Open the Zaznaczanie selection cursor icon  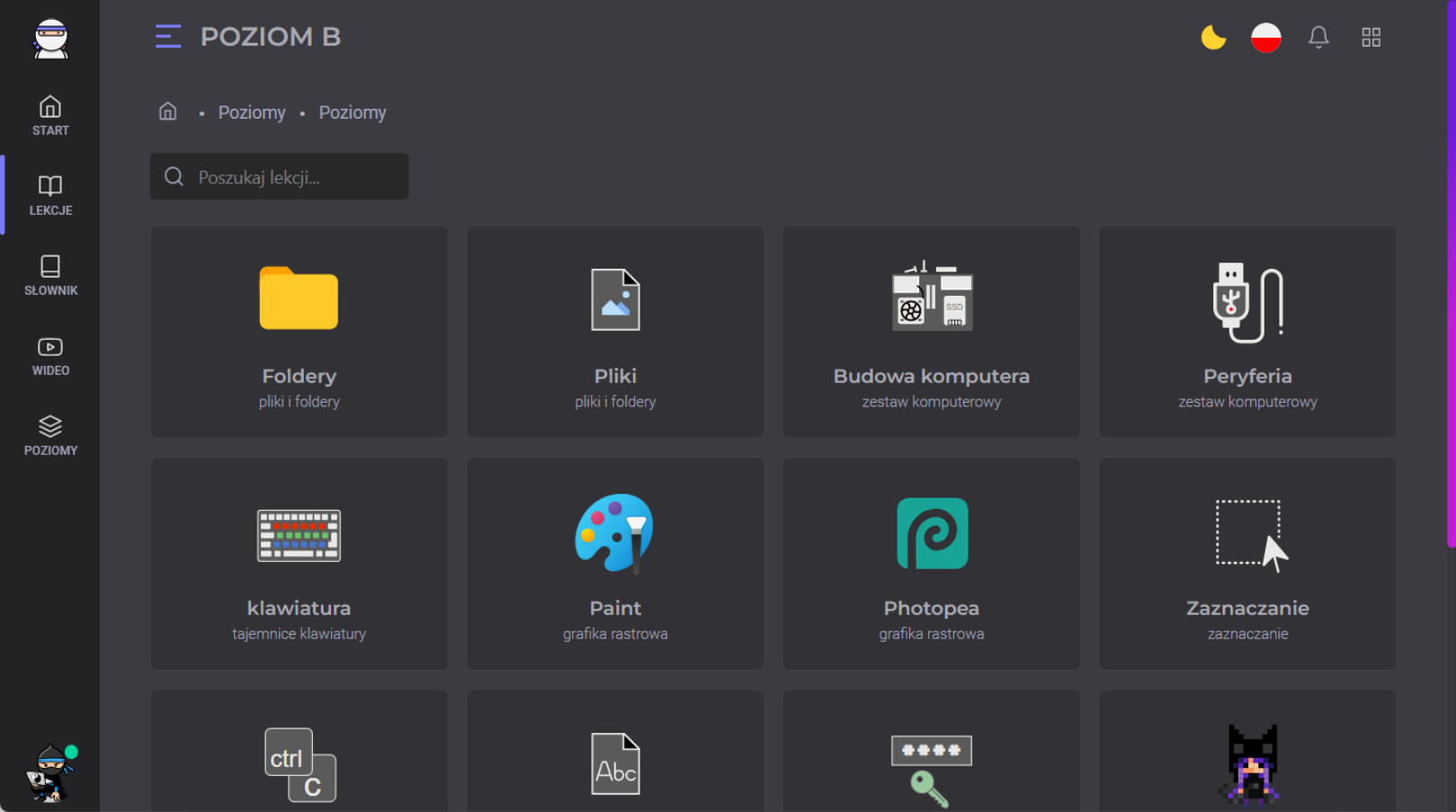(1249, 535)
